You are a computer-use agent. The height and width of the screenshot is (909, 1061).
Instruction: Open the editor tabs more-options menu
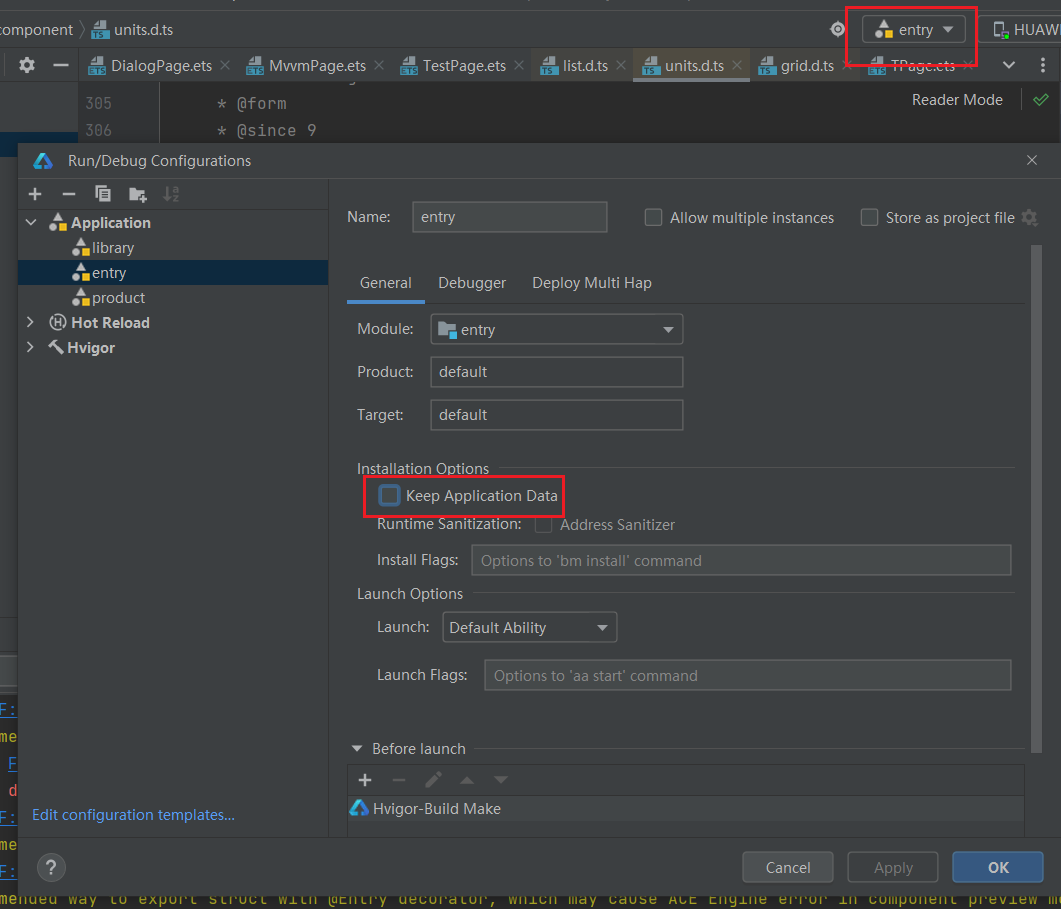click(x=1043, y=65)
